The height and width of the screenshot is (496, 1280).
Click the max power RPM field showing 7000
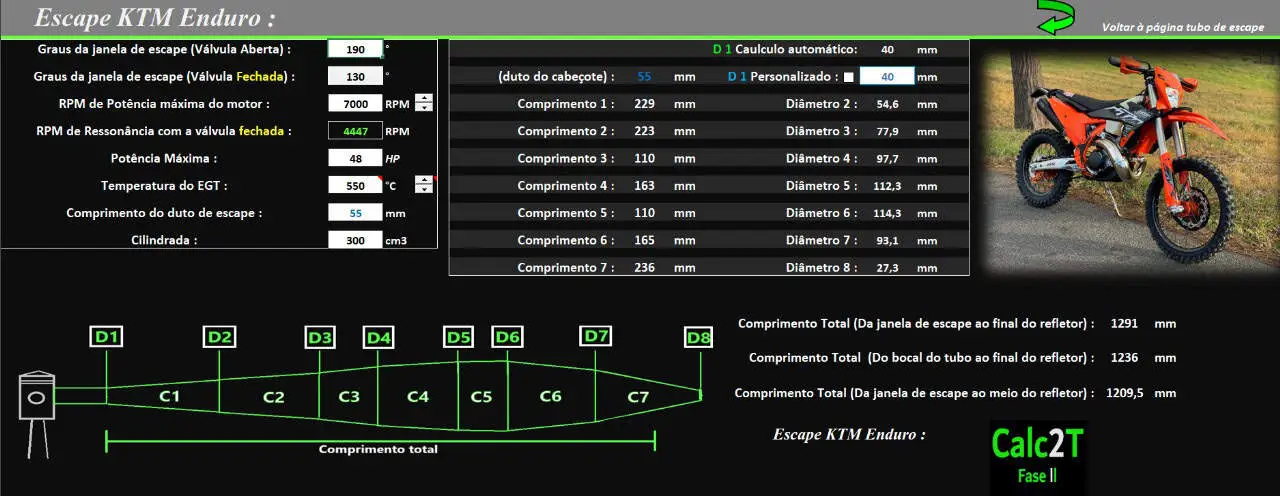click(x=355, y=103)
